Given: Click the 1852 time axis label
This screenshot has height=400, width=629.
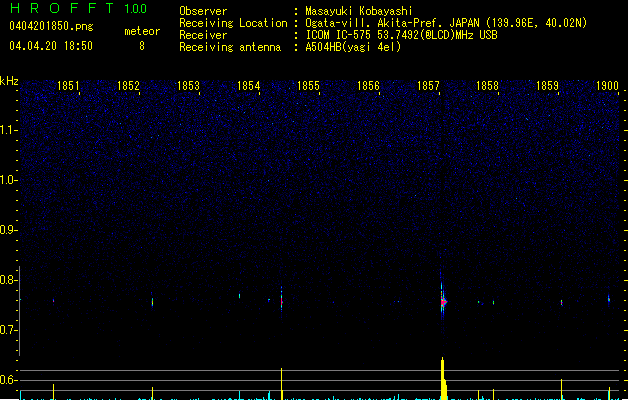Looking at the screenshot, I should coord(128,85).
